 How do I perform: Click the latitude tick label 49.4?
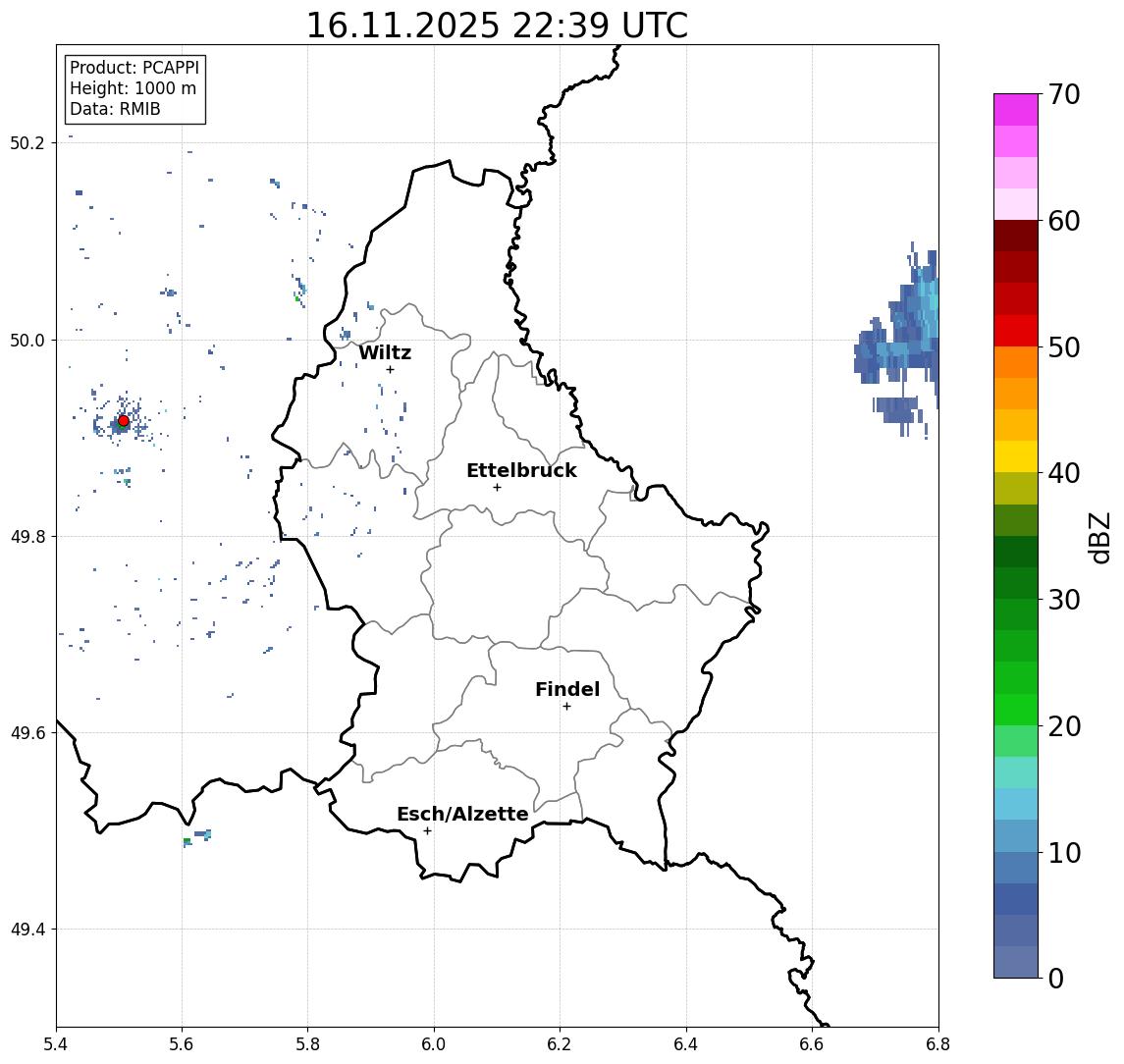pos(27,930)
